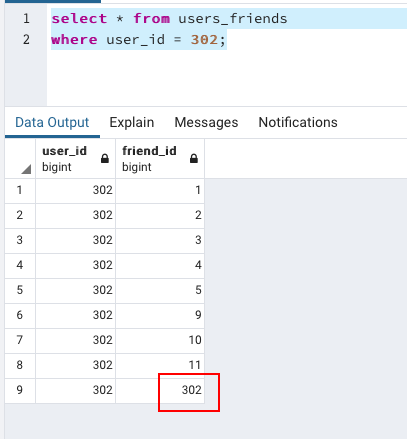Select result row number 3
Image resolution: width=407 pixels, height=439 pixels.
20,240
